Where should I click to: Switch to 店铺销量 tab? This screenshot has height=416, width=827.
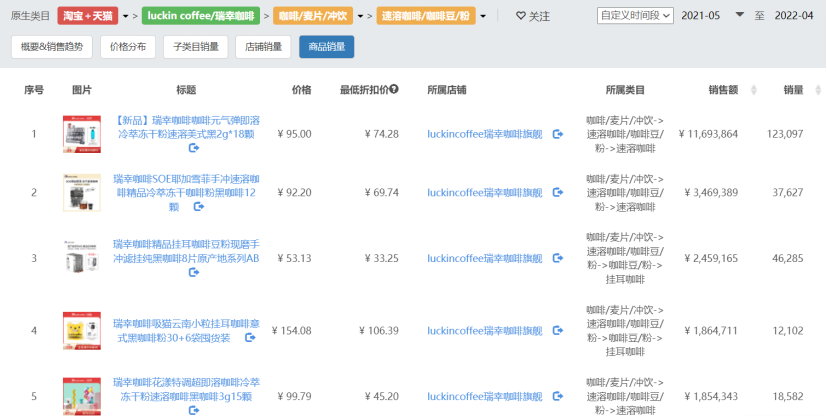[263, 47]
